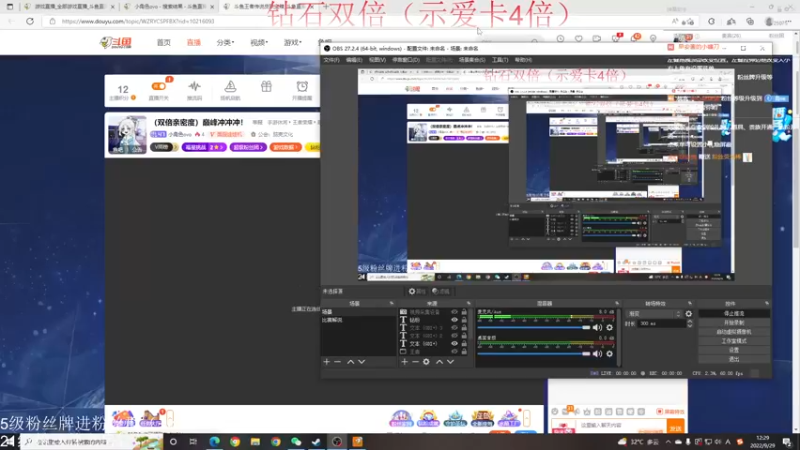Pop out the OBS scenes dock
The height and width of the screenshot is (450, 800).
pos(391,304)
